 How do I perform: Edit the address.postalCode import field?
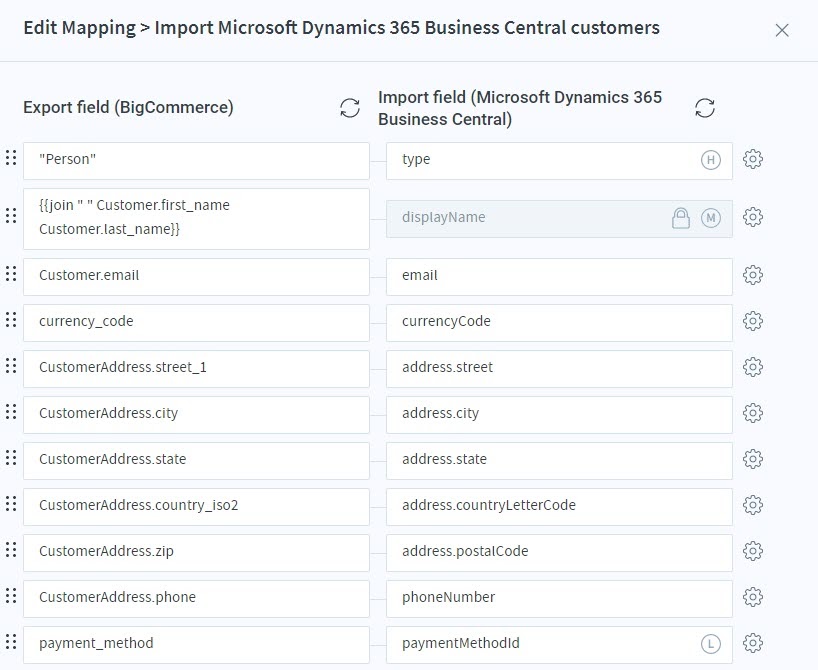point(559,552)
